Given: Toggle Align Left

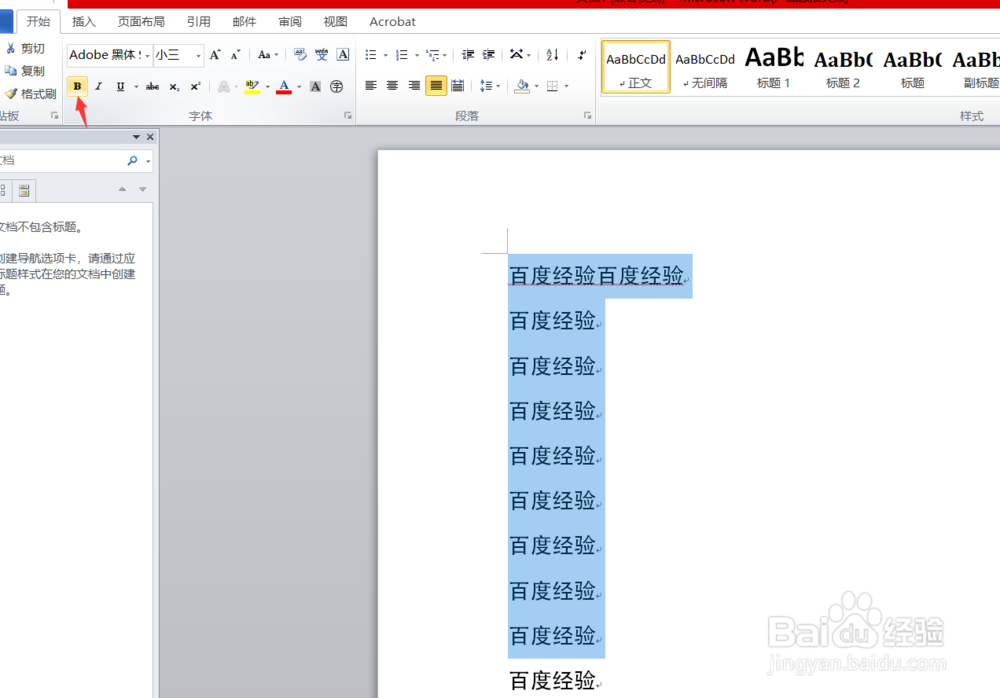Looking at the screenshot, I should point(371,85).
